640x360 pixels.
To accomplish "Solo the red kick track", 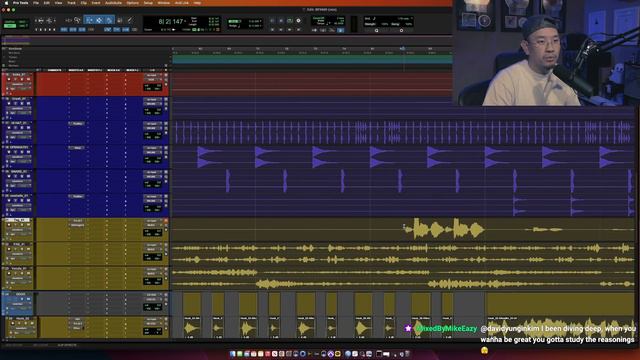I will (22, 79).
